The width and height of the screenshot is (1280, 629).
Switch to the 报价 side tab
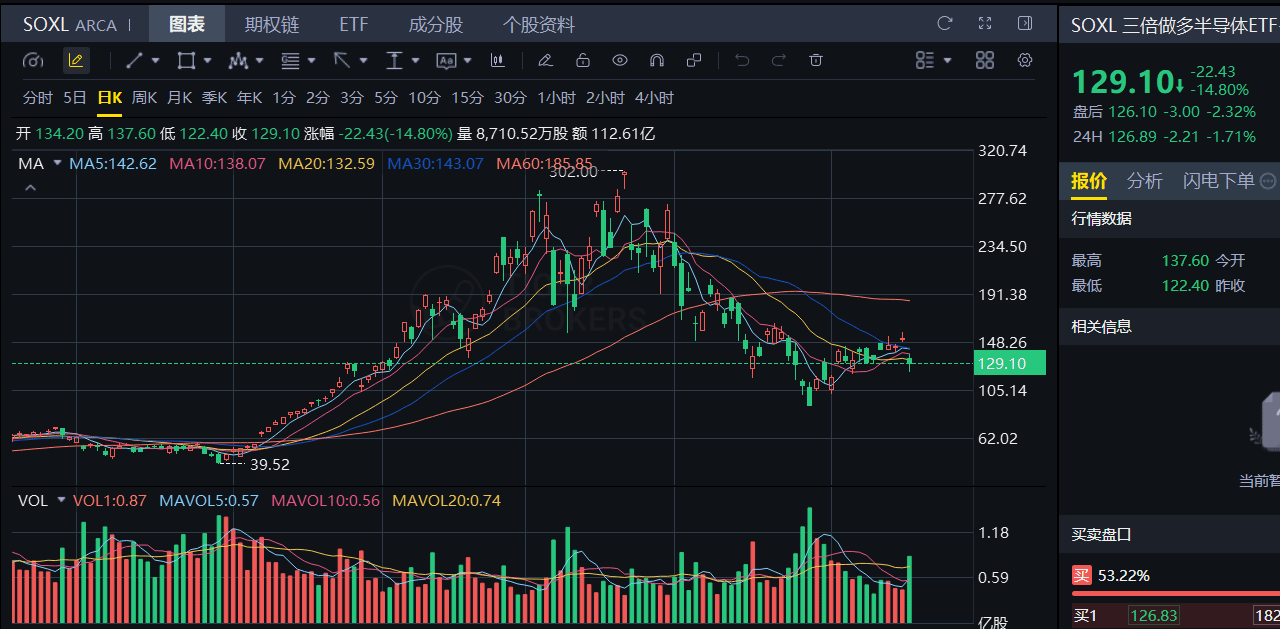[x=1089, y=181]
